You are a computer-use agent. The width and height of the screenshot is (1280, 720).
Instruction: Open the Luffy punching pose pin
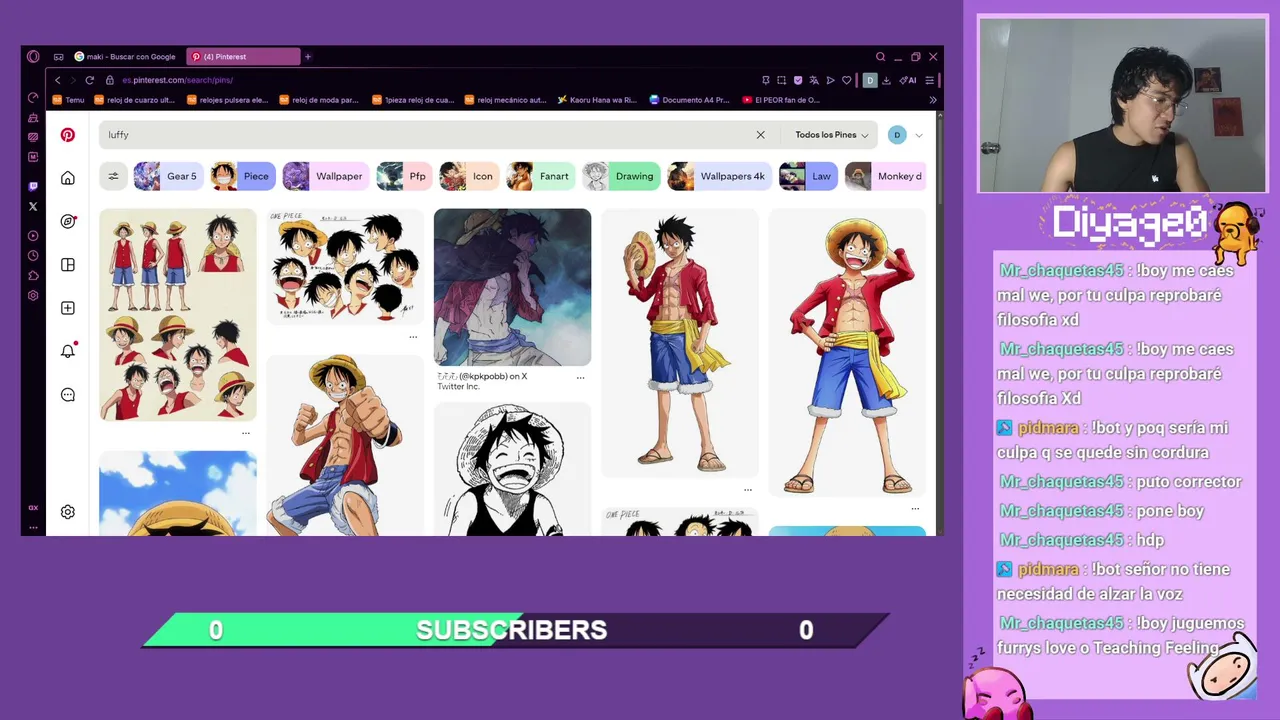[x=345, y=445]
